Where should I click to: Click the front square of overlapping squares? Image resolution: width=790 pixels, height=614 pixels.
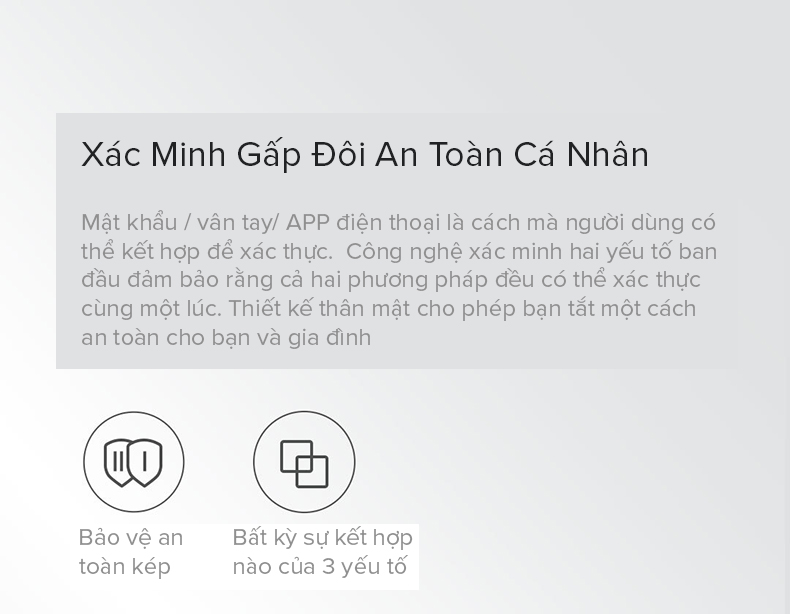click(312, 471)
